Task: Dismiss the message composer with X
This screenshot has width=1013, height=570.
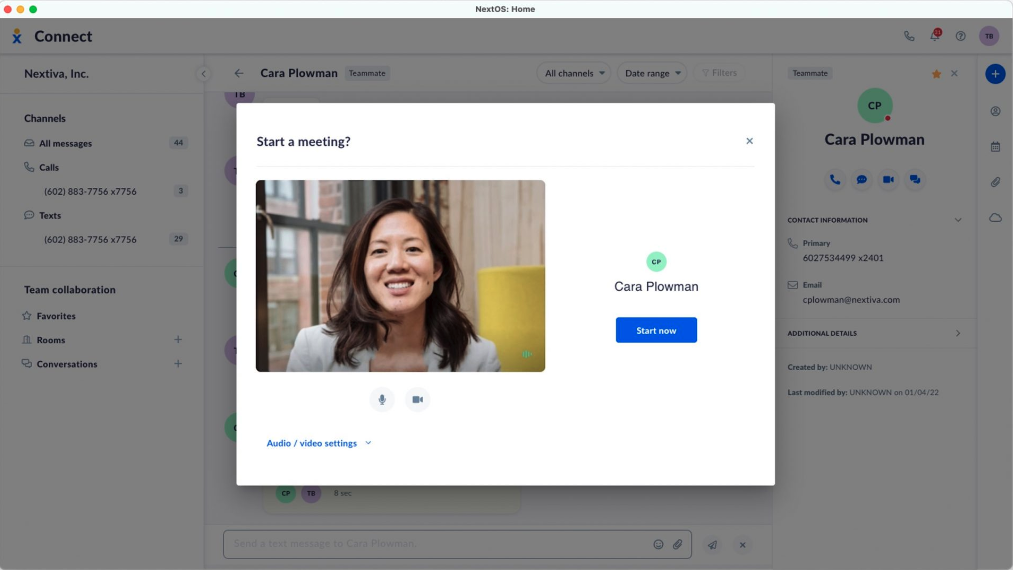Action: coord(742,545)
